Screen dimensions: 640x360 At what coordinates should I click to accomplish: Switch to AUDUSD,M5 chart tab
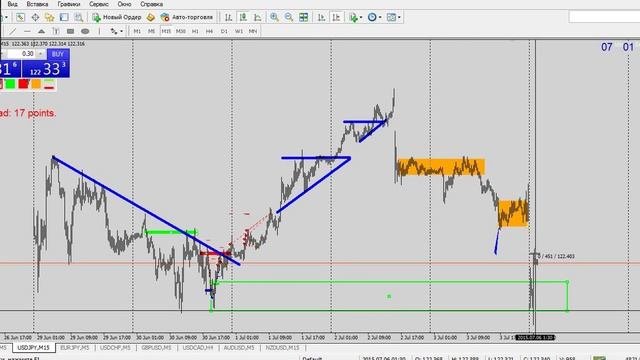(239, 348)
